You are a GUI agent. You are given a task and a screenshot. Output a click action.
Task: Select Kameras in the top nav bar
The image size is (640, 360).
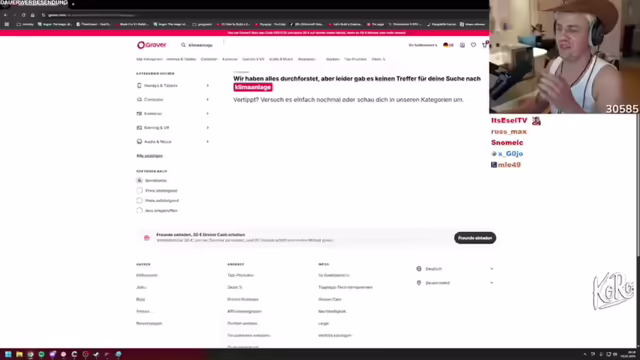tap(230, 59)
